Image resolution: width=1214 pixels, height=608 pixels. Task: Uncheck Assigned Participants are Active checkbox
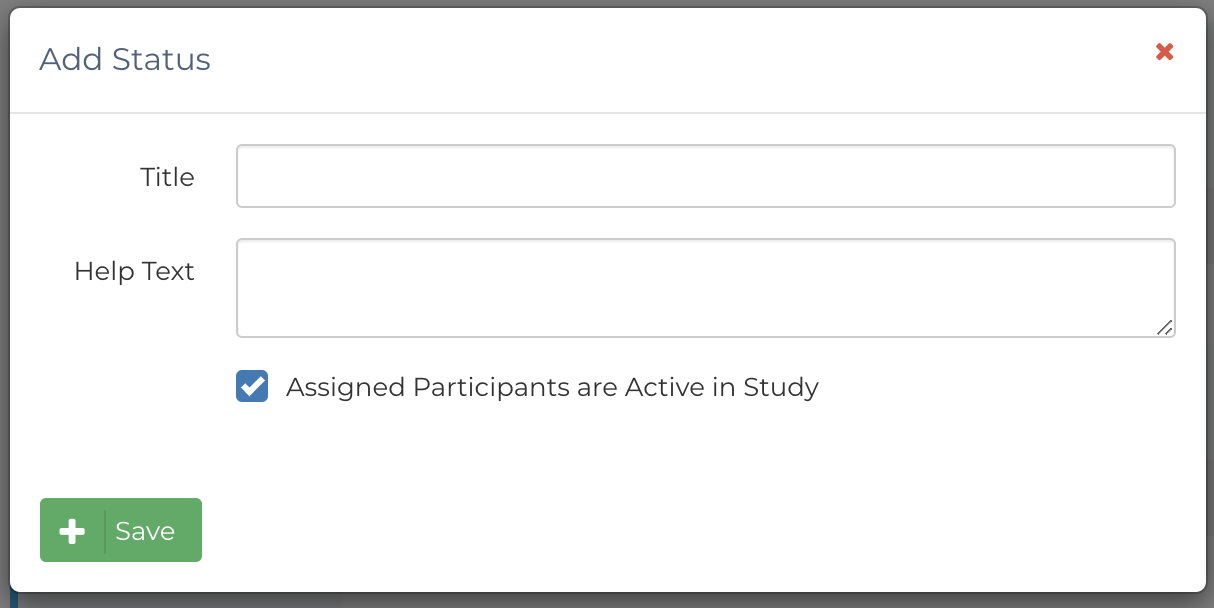(252, 387)
